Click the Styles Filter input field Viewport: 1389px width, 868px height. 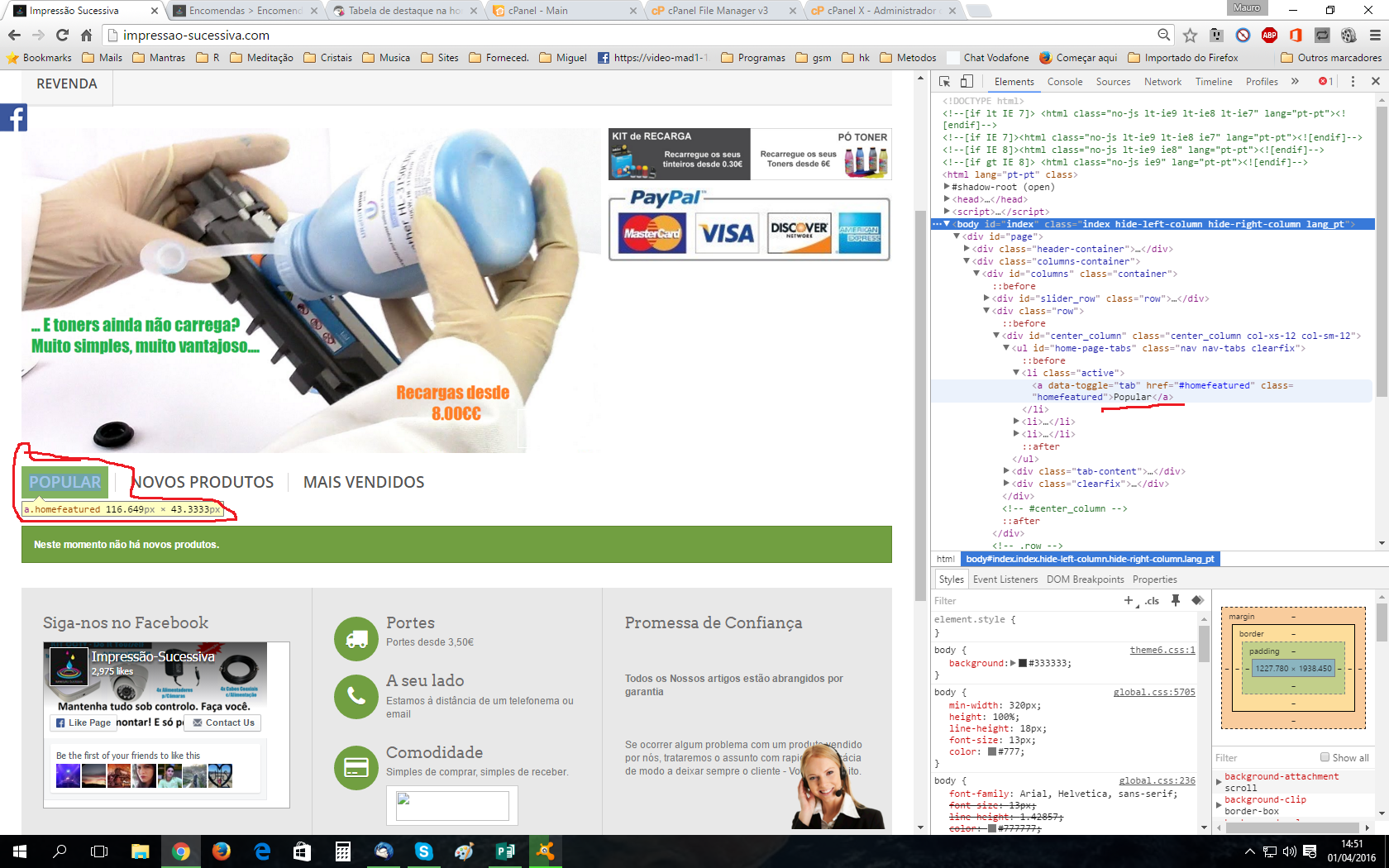coord(1025,601)
